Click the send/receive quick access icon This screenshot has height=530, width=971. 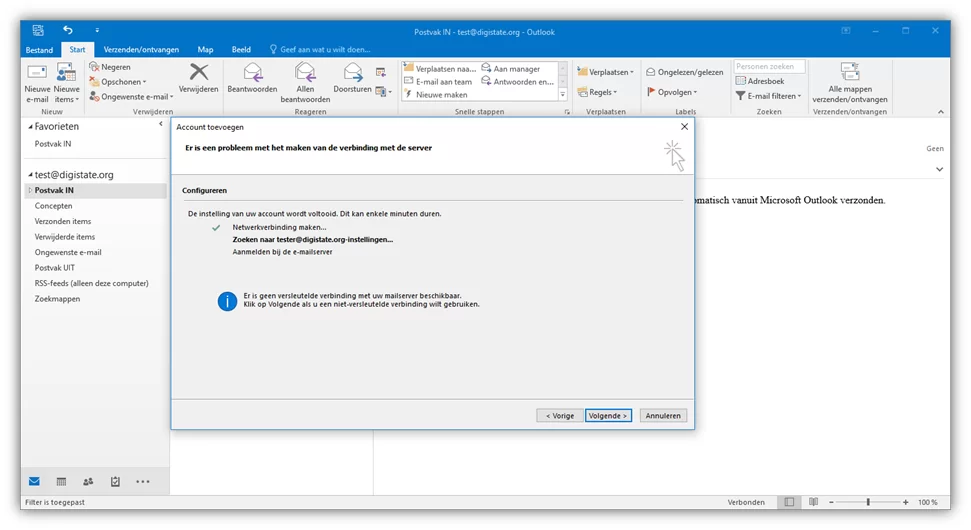point(38,30)
